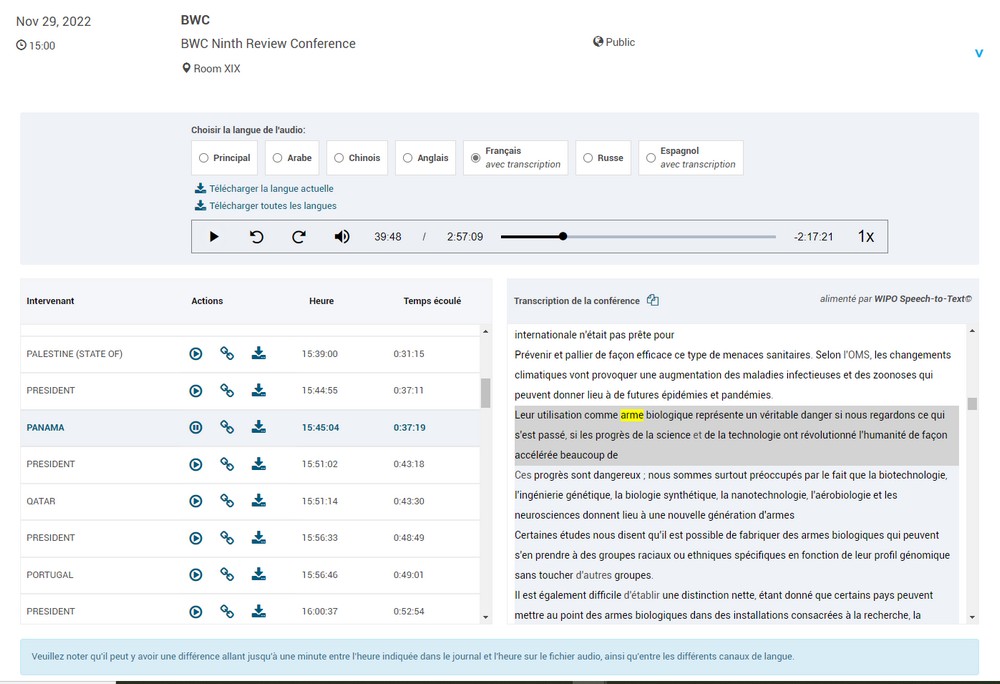Click the Intervenant column header
Image resolution: width=1000 pixels, height=684 pixels.
pyautogui.click(x=50, y=301)
